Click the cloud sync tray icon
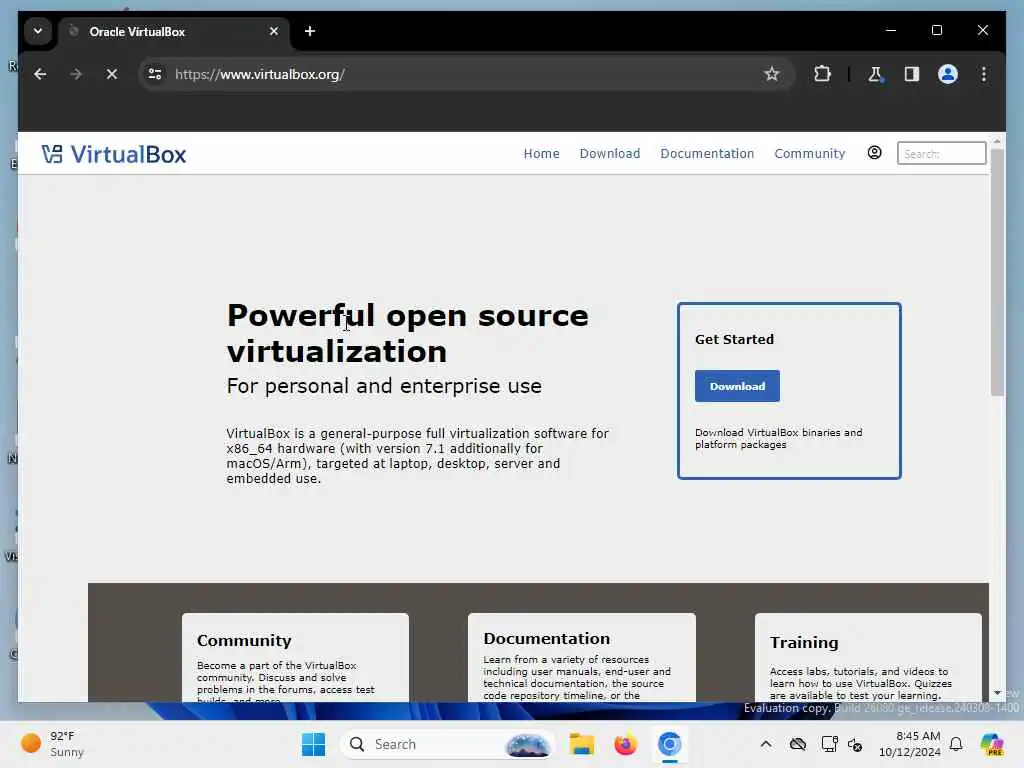1024x768 pixels. click(x=797, y=744)
